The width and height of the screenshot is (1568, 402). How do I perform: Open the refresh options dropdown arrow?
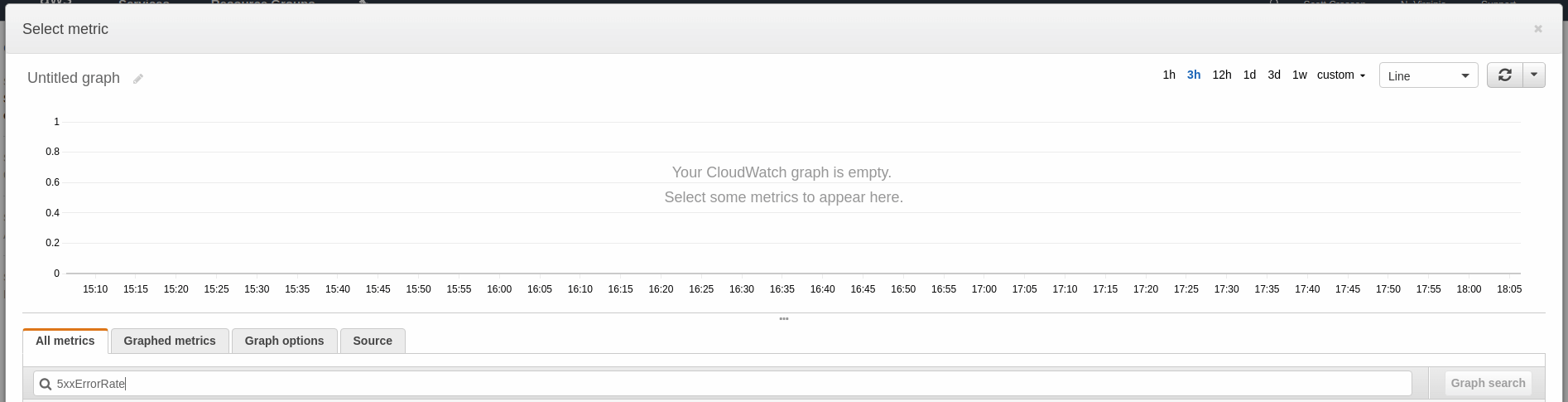point(1534,75)
